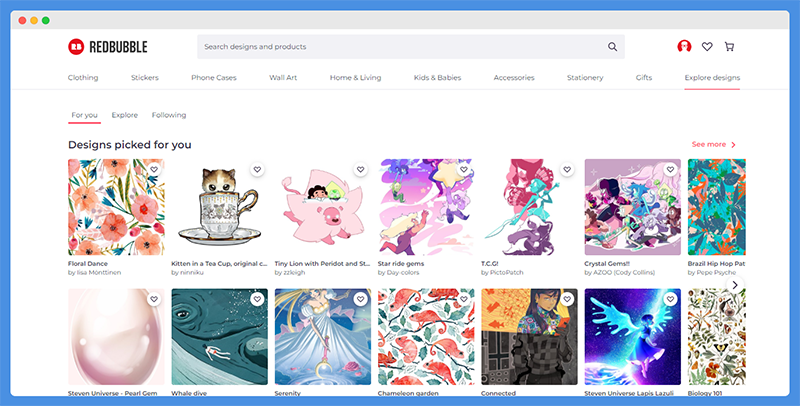Open the Star ride gems thumbnail
800x406 pixels.
point(426,207)
